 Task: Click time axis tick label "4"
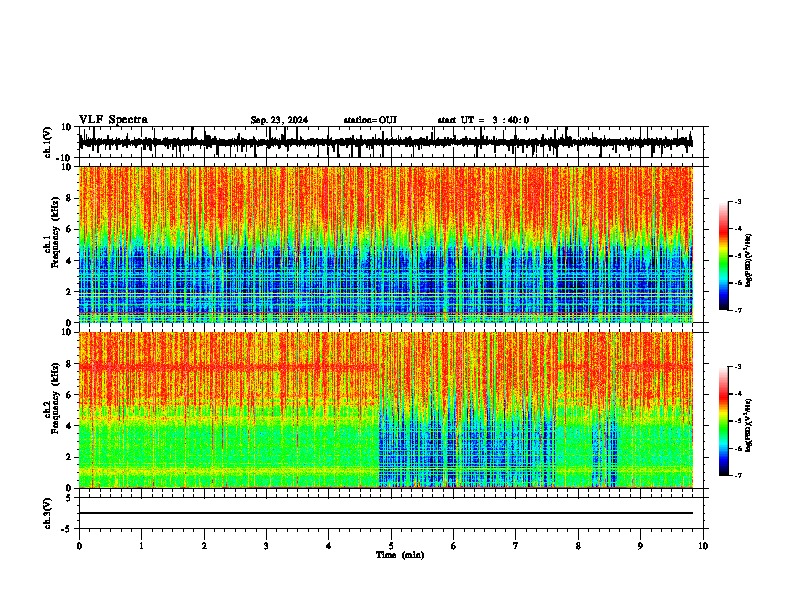coord(329,546)
